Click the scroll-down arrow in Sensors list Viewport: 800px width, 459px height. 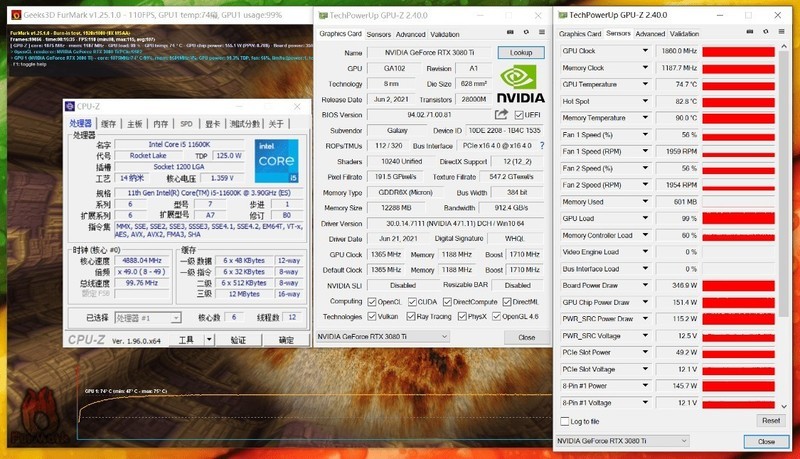coord(784,406)
